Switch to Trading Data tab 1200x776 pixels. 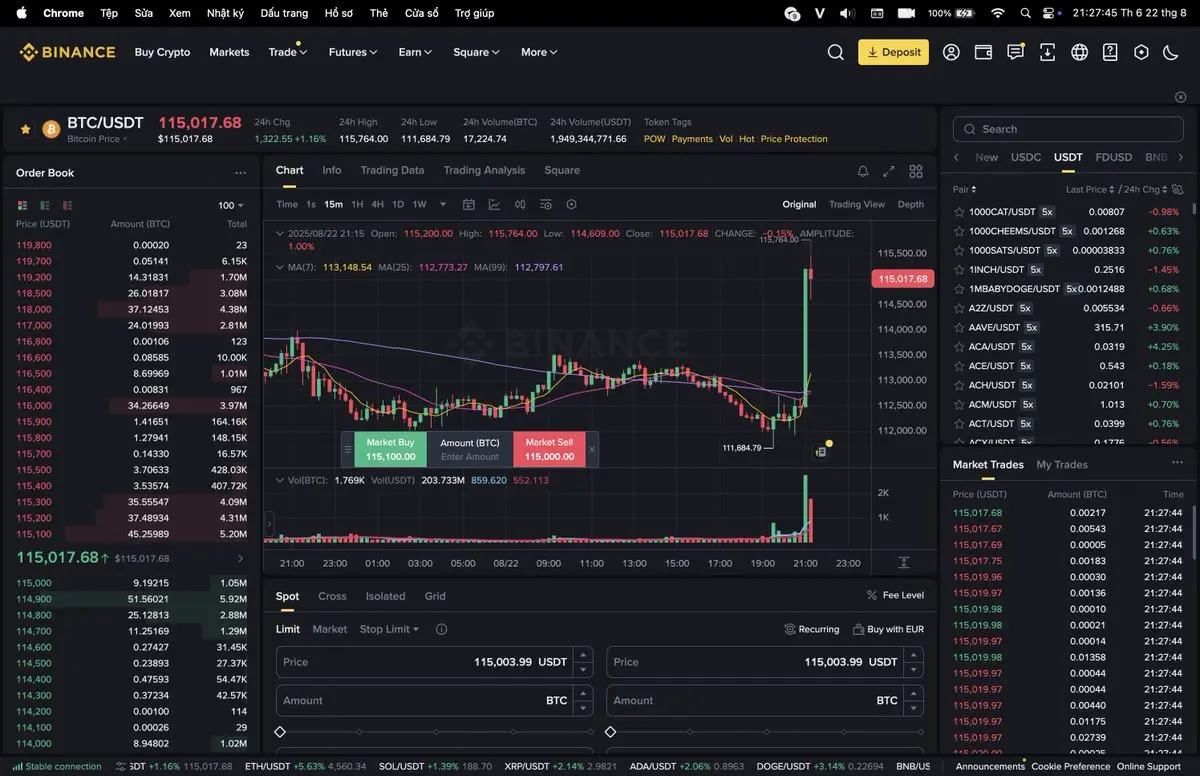click(392, 170)
